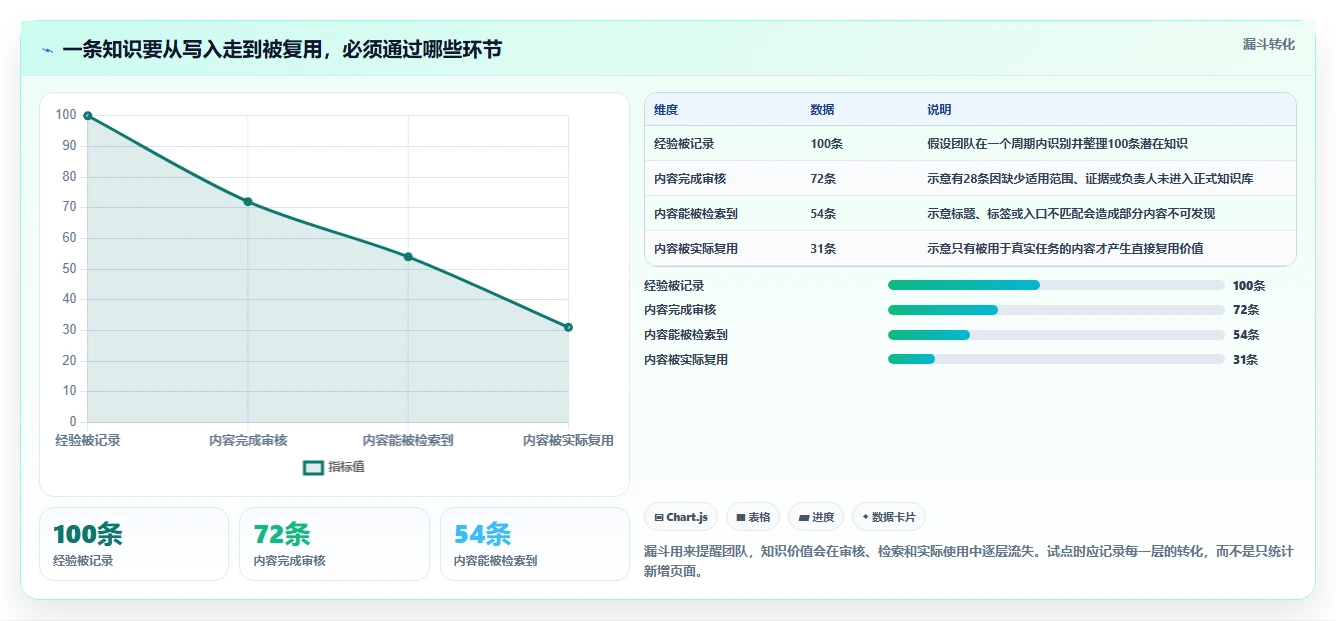Click the 经验被记录 progress bar
The height and width of the screenshot is (621, 1336).
click(1056, 285)
